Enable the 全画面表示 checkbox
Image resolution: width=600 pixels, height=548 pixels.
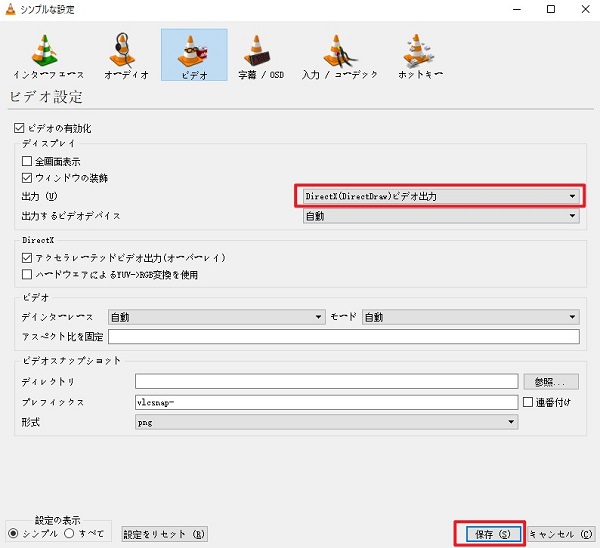tap(27, 161)
